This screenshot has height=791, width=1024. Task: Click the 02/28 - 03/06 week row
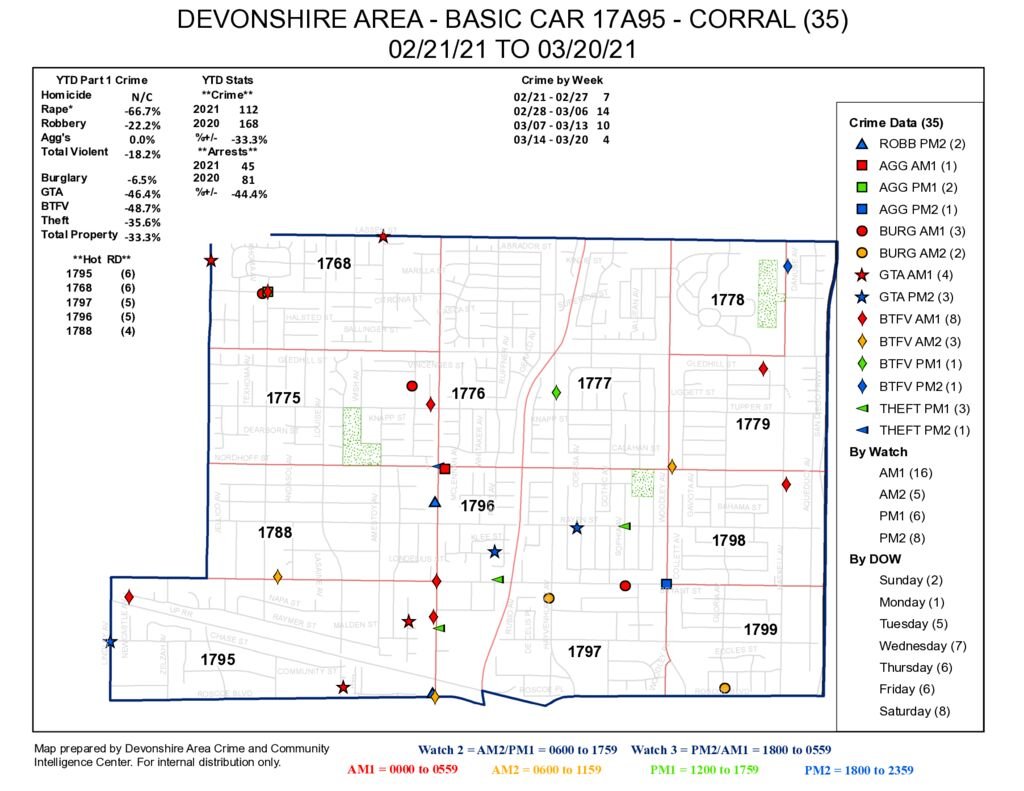(x=560, y=111)
